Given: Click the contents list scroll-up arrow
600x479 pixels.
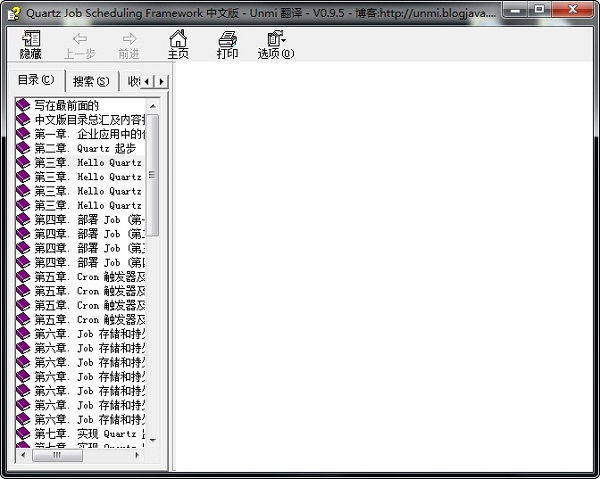Looking at the screenshot, I should [153, 106].
